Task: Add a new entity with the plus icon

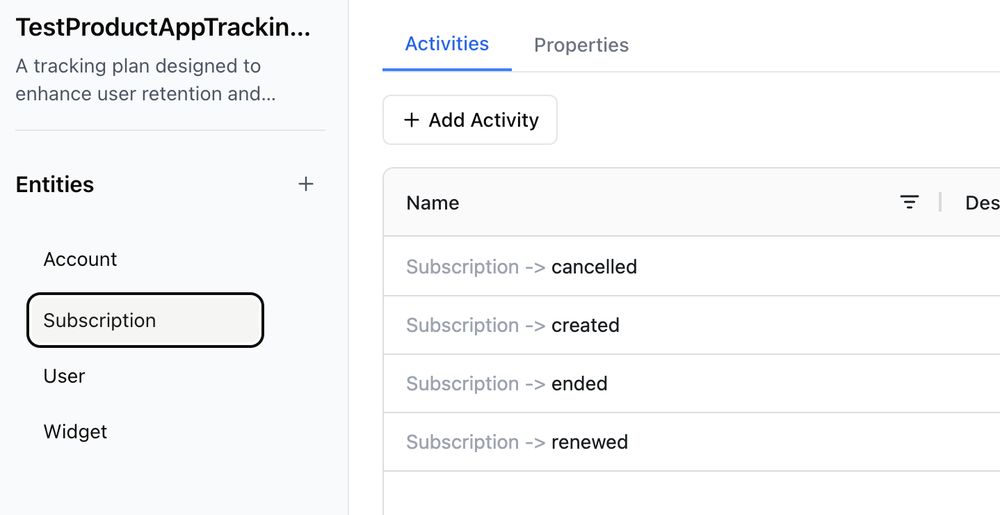Action: click(306, 184)
